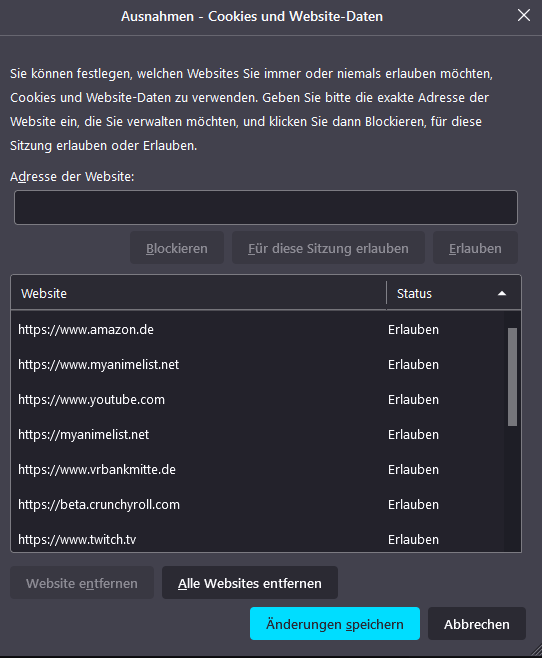Select the https://www.twitch.tv row
Viewport: 542px width, 658px height.
tap(258, 539)
